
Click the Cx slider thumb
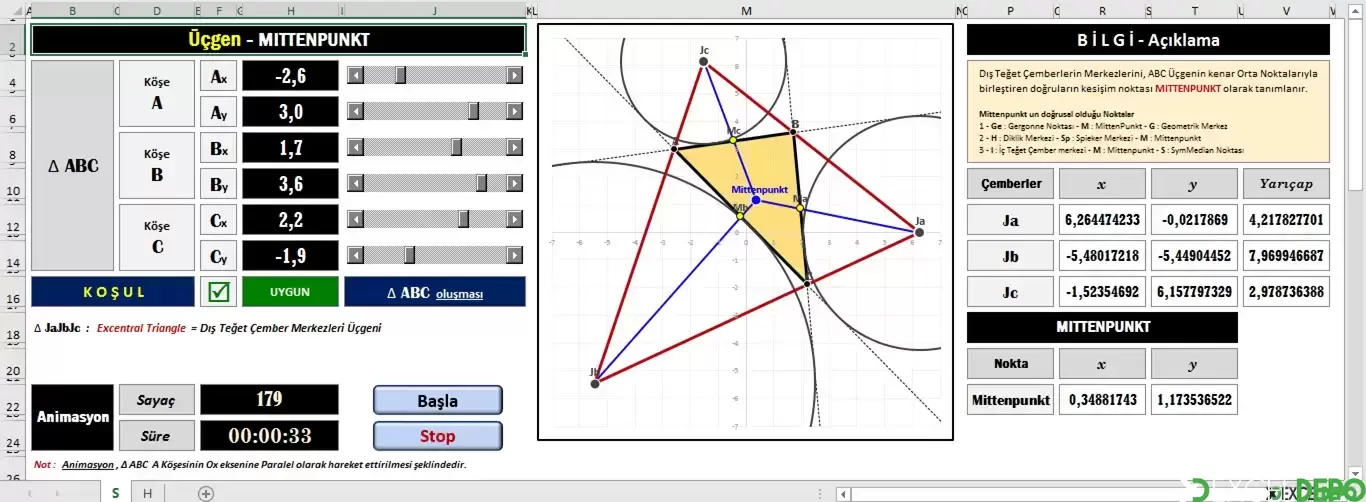point(464,219)
